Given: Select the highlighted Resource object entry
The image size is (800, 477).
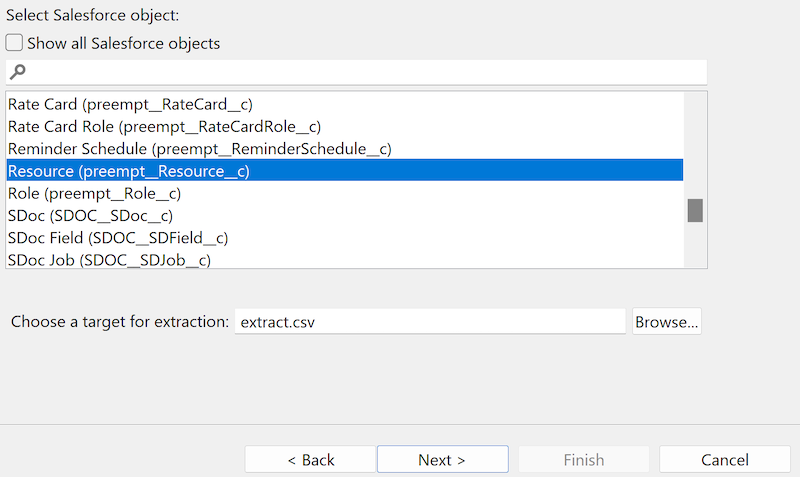Looking at the screenshot, I should point(128,171).
